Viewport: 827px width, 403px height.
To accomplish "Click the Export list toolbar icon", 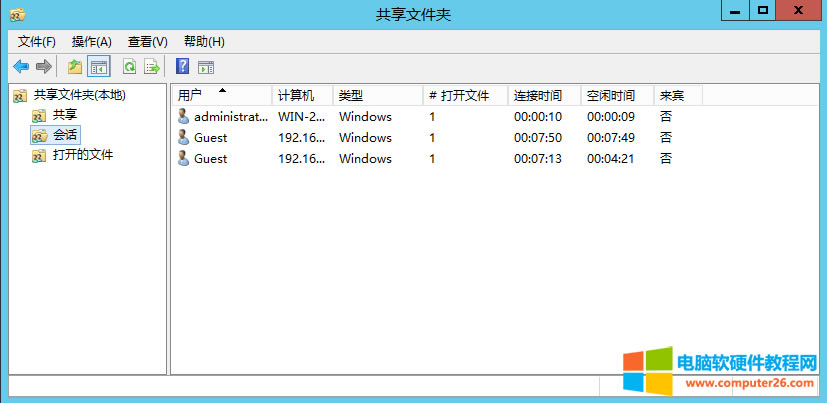I will coord(152,67).
